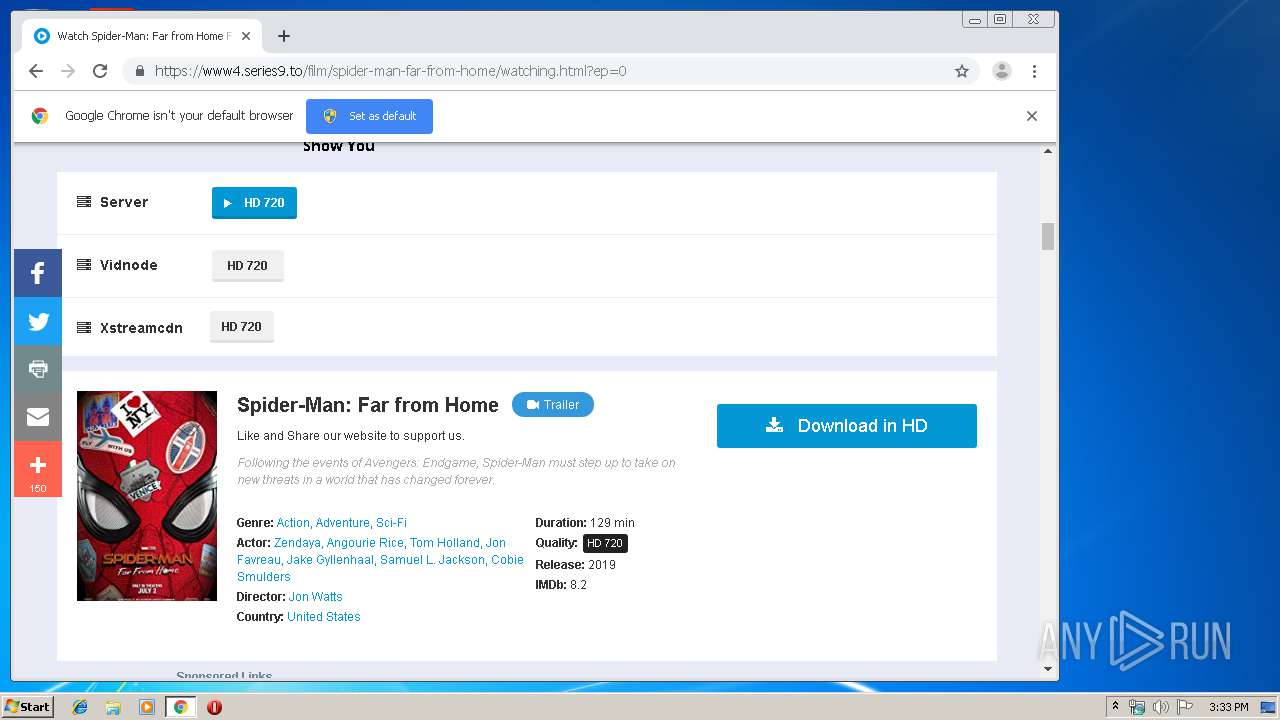
Task: Click the Vidnode server label
Action: [129, 265]
